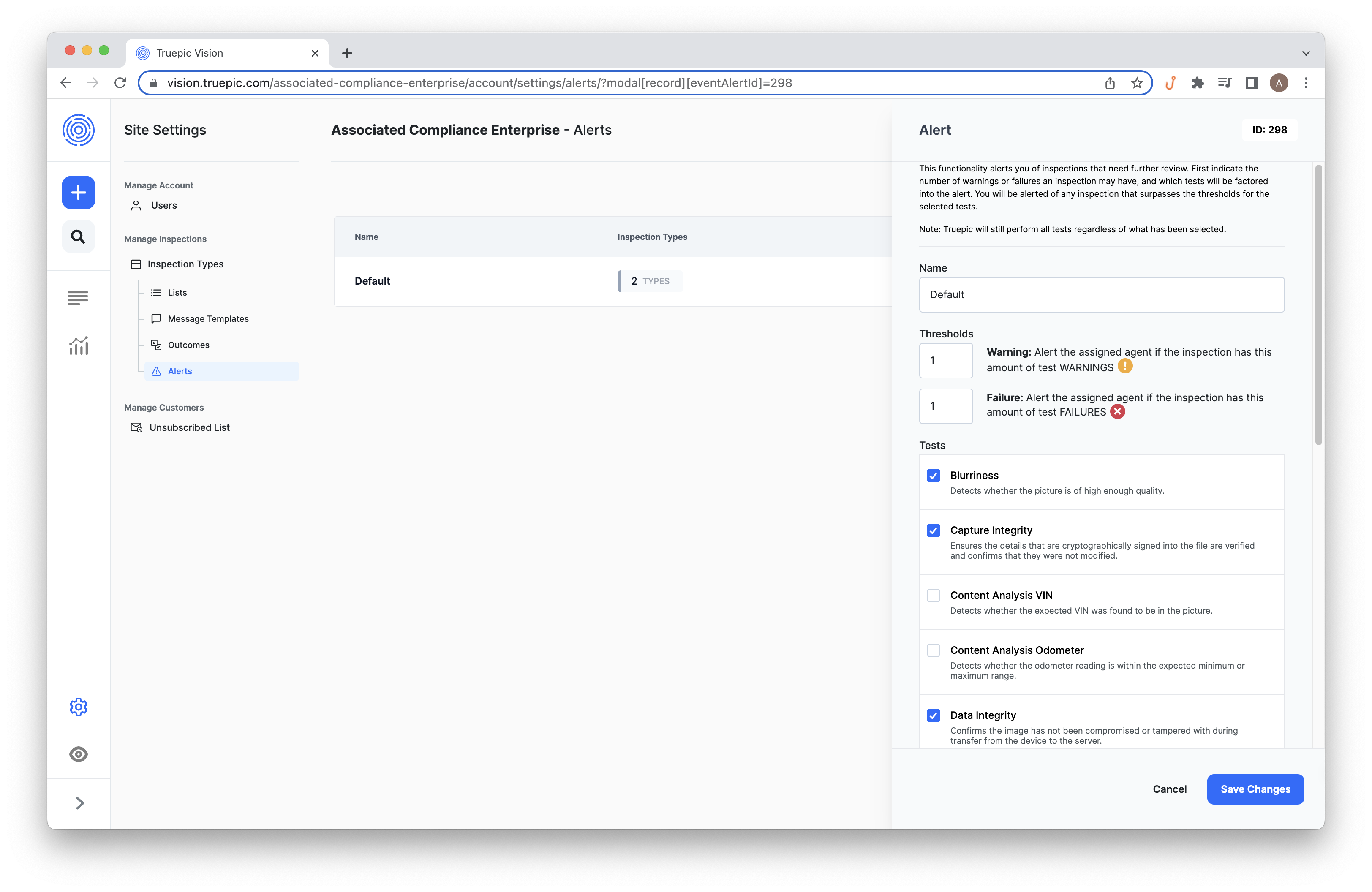Uncheck the Capture Integrity checkbox
The height and width of the screenshot is (892, 1372).
pyautogui.click(x=933, y=530)
